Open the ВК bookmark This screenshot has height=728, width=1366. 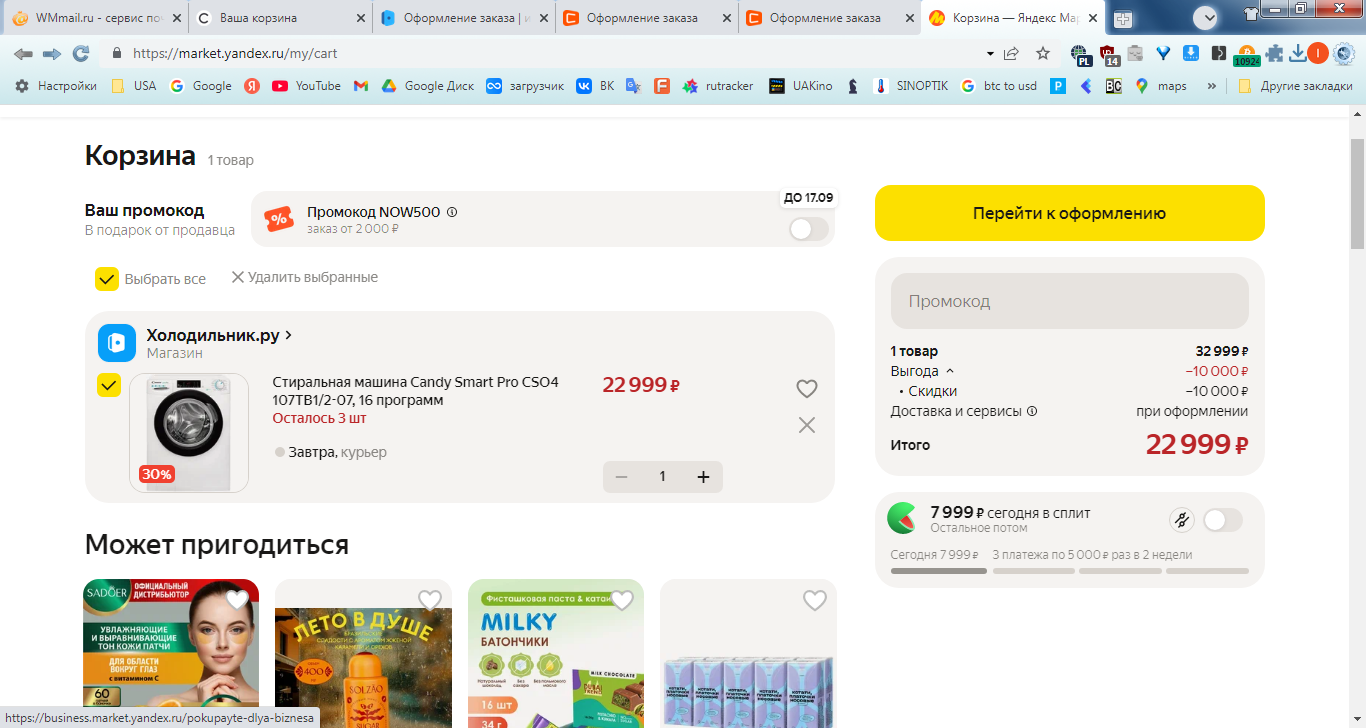tap(596, 86)
